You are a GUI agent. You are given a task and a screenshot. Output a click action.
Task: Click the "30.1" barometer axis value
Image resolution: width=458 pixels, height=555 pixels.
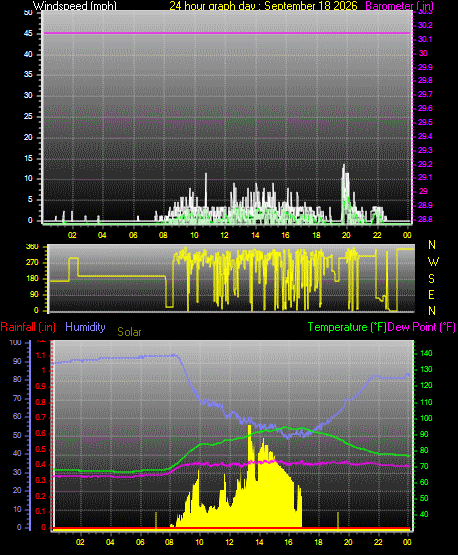click(x=425, y=39)
